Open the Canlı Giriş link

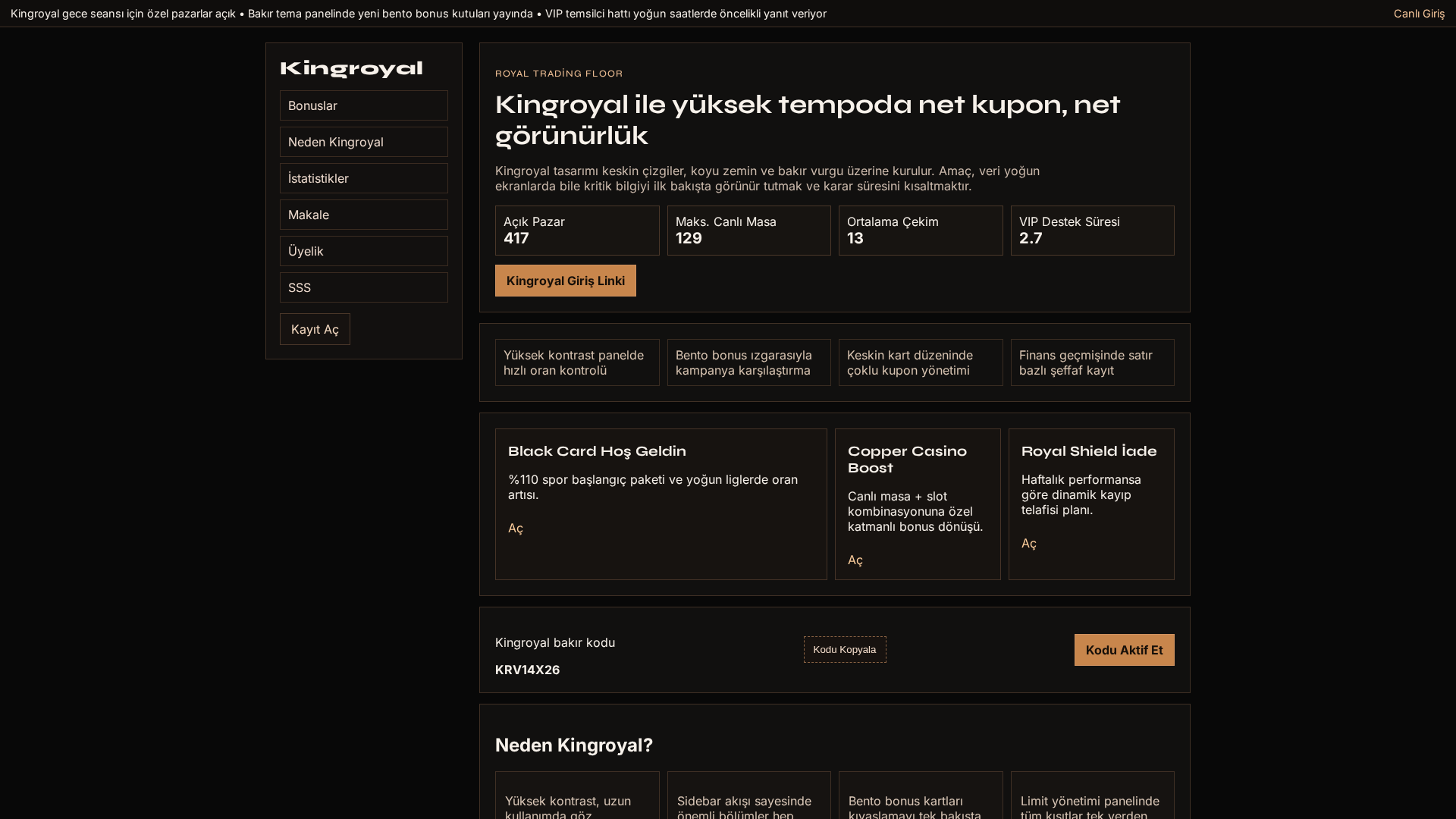[1419, 14]
